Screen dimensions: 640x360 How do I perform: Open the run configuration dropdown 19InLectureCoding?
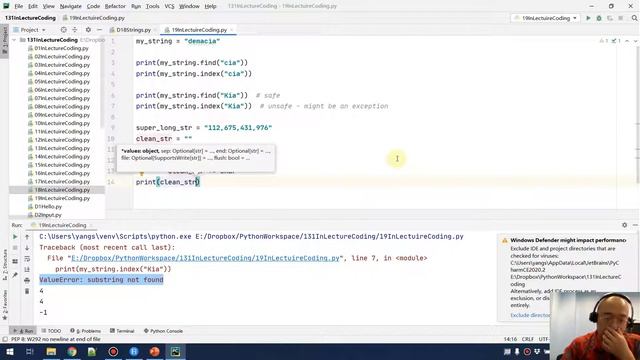pyautogui.click(x=545, y=18)
